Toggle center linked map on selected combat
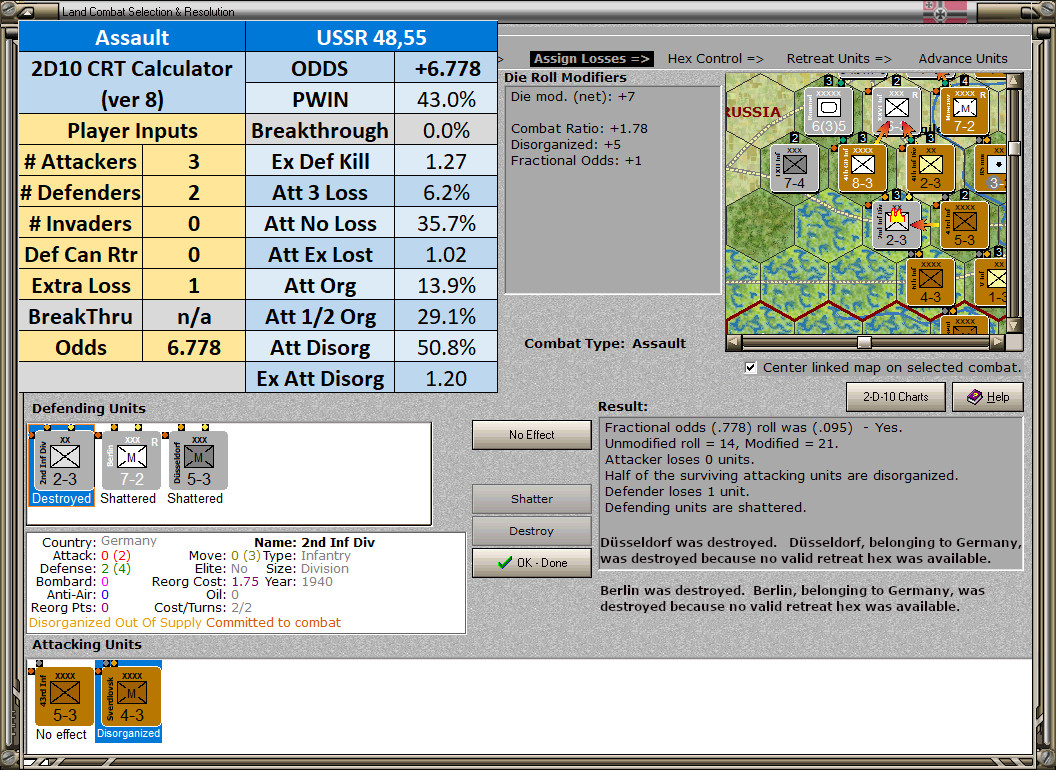Image resolution: width=1056 pixels, height=770 pixels. click(x=751, y=368)
